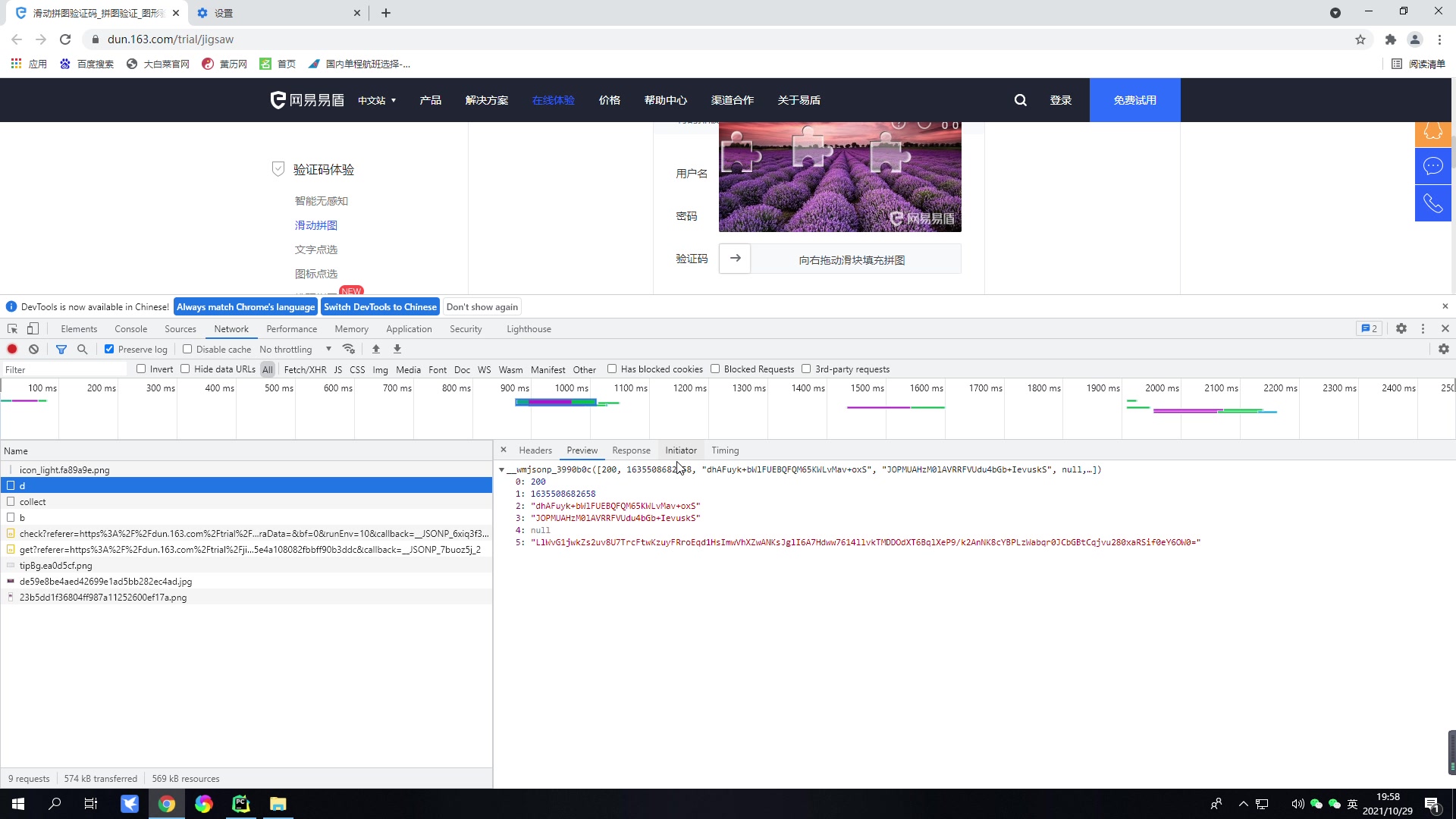Screen dimensions: 1456x819
Task: Open the 2 console issues badge
Action: [x=1369, y=328]
